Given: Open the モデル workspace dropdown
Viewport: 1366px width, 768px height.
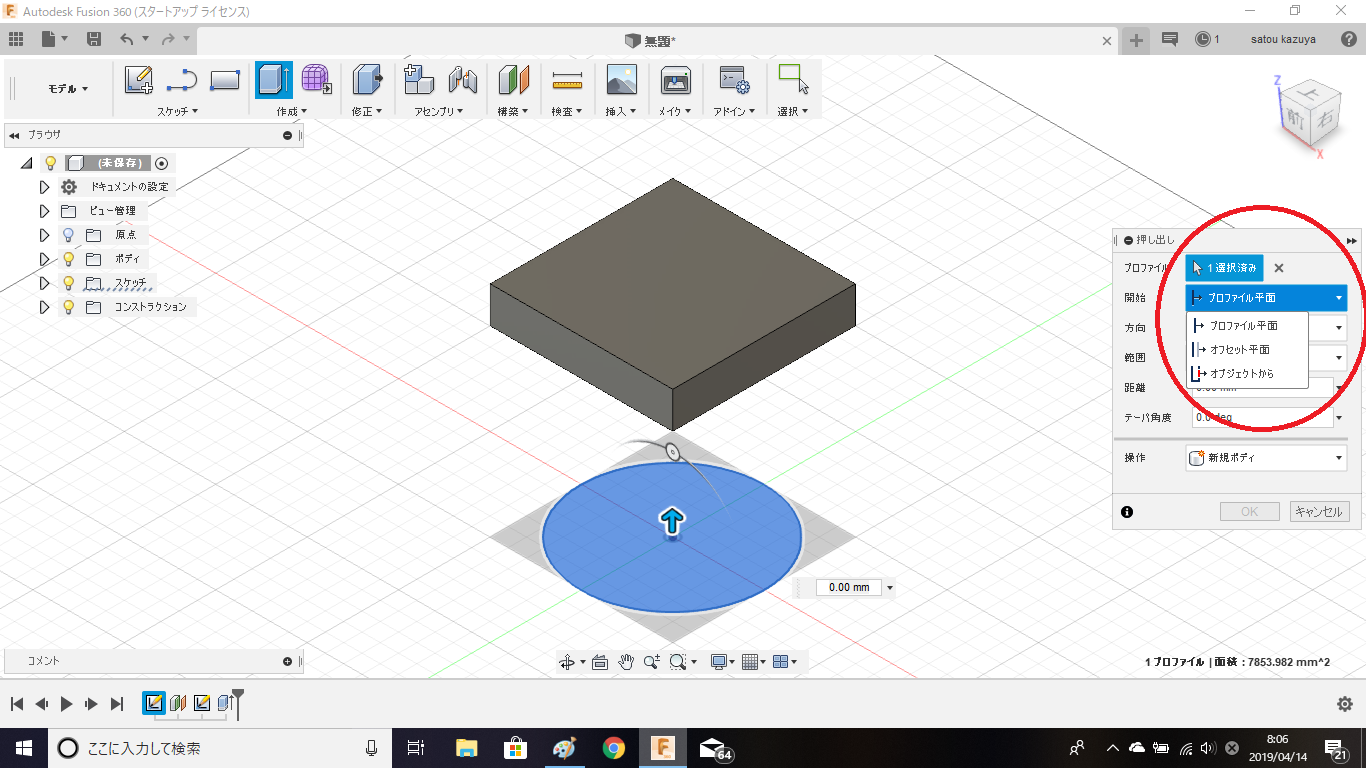Looking at the screenshot, I should [68, 89].
